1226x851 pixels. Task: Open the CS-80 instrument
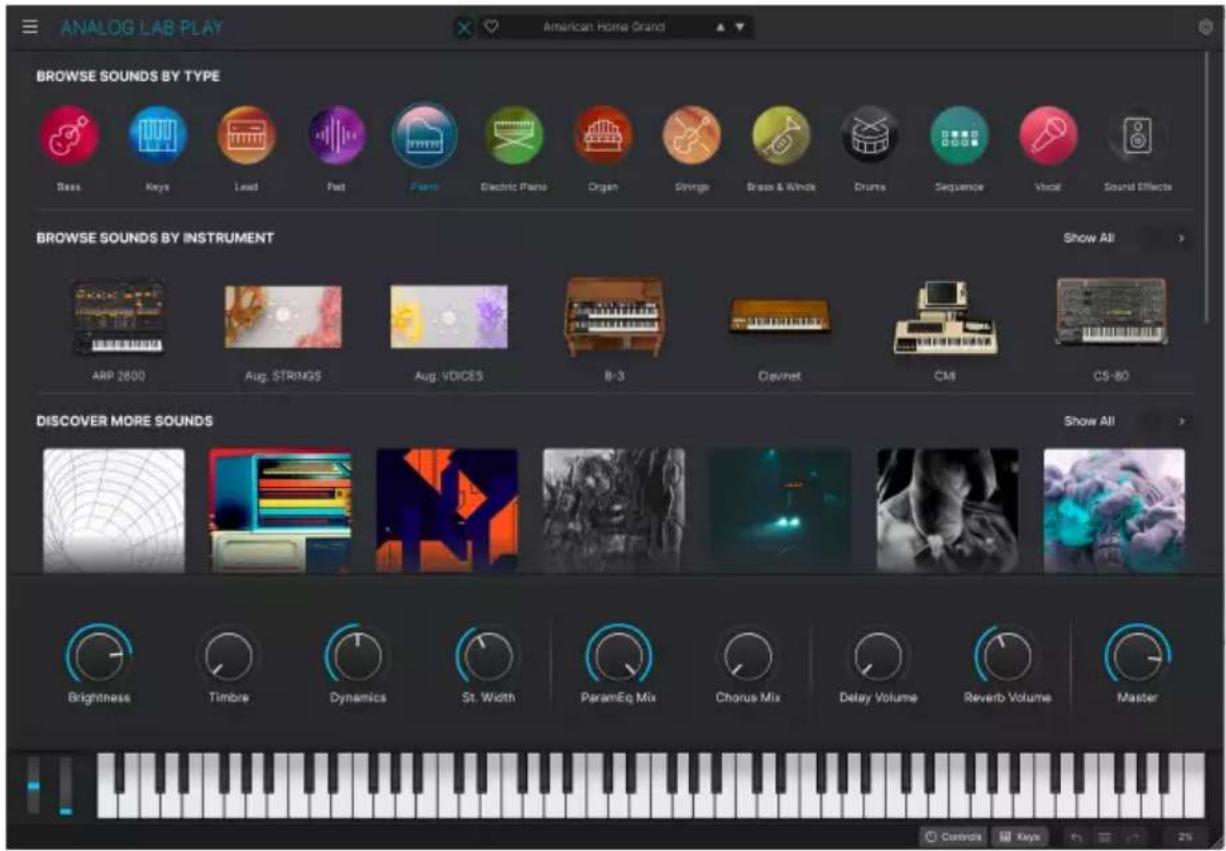[1111, 312]
